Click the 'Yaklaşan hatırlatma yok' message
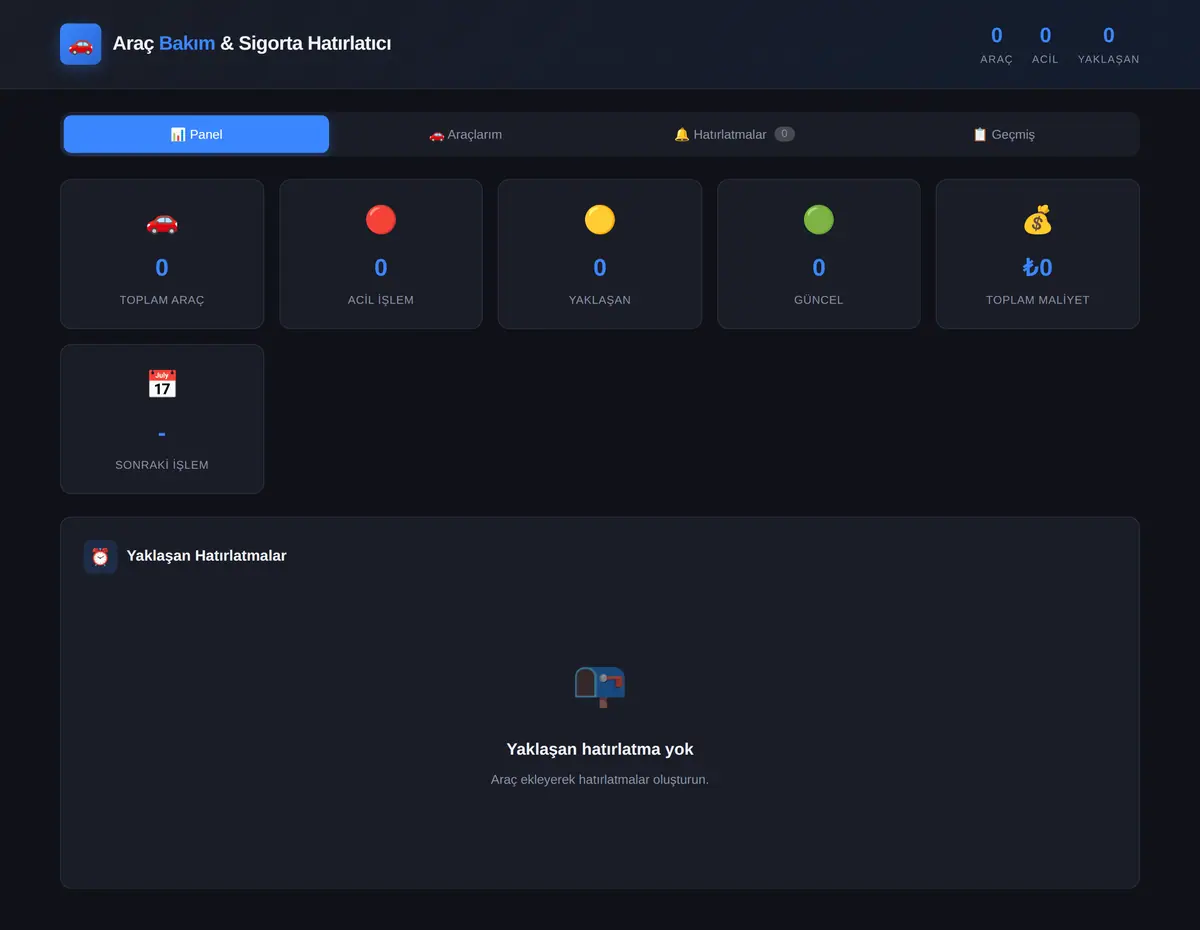This screenshot has height=930, width=1200. pyautogui.click(x=600, y=749)
